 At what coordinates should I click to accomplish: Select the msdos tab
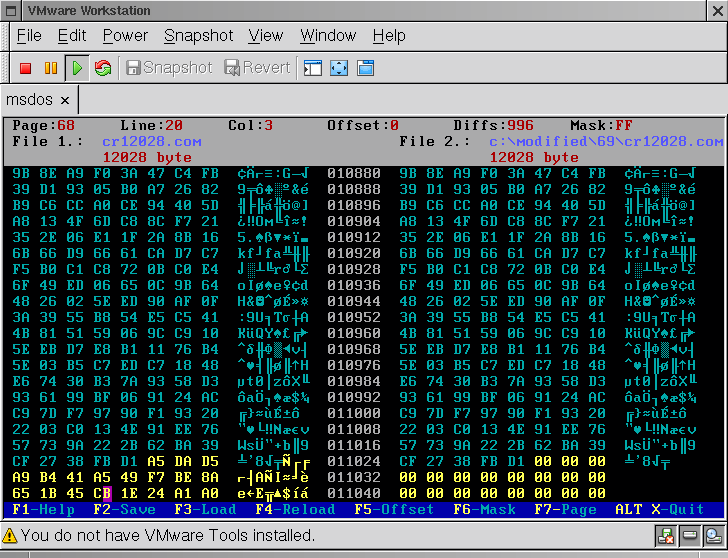click(x=30, y=100)
